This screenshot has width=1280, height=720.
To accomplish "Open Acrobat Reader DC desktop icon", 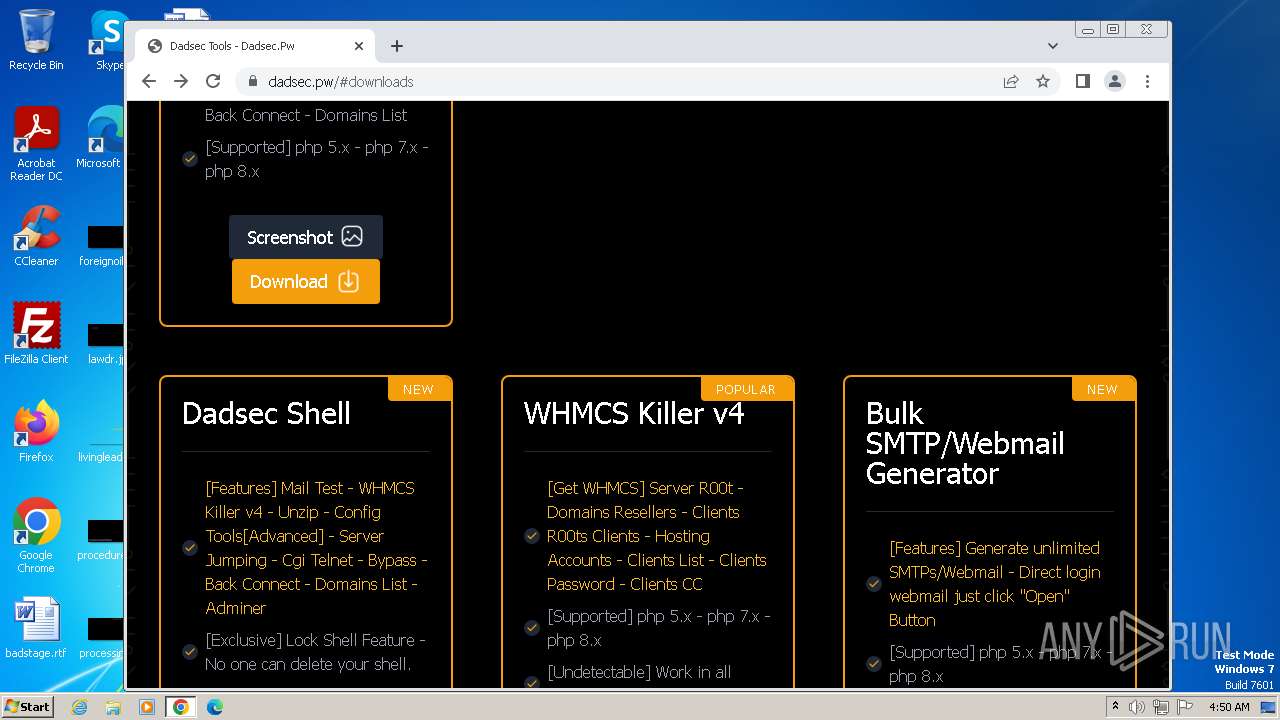I will tap(36, 144).
